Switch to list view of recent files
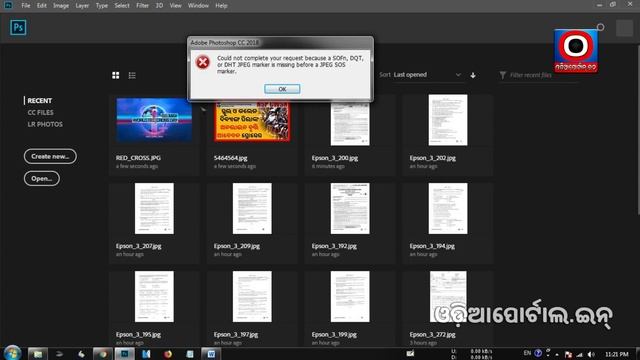The height and width of the screenshot is (360, 640). point(132,76)
